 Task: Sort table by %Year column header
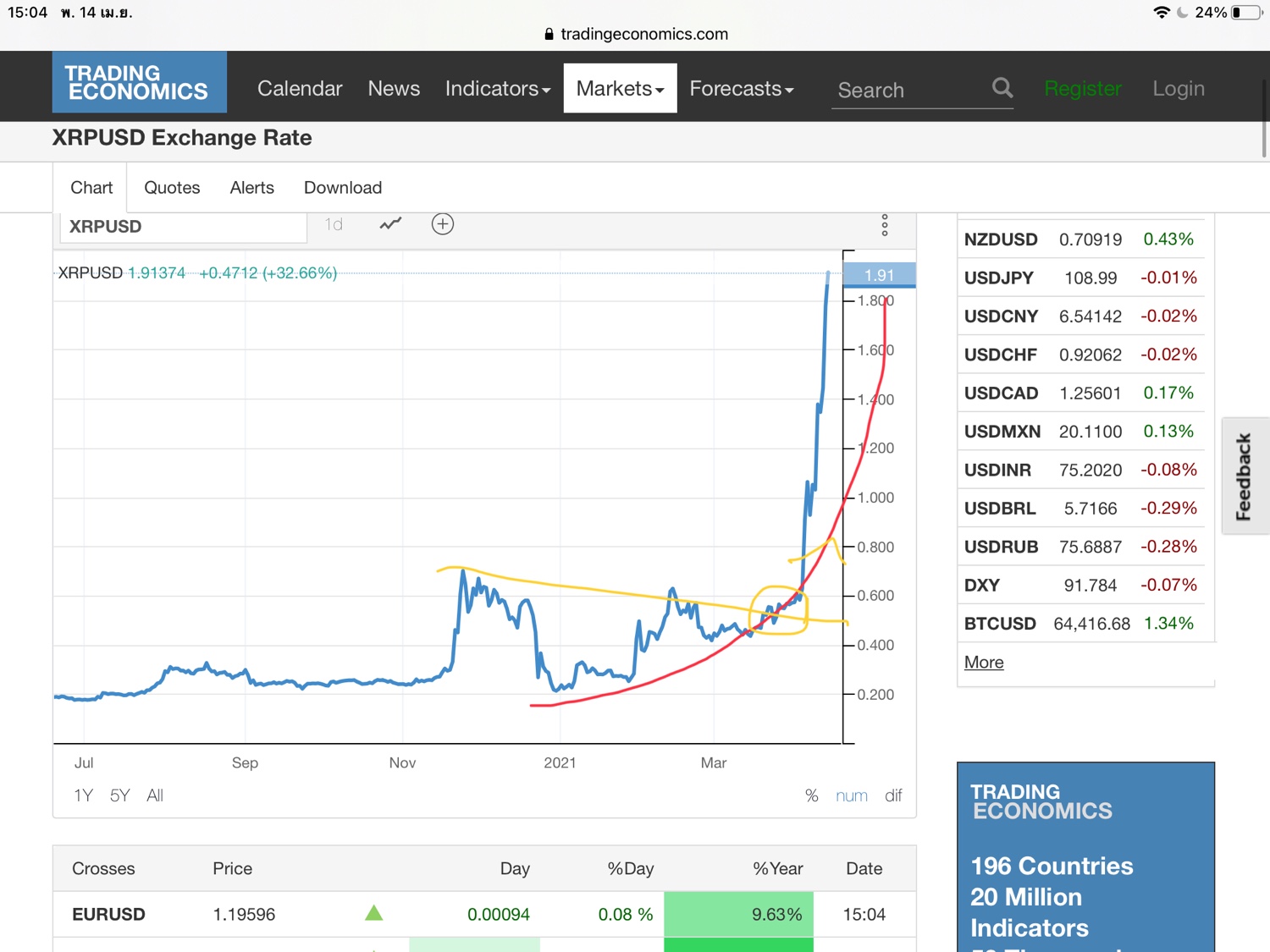click(x=777, y=868)
